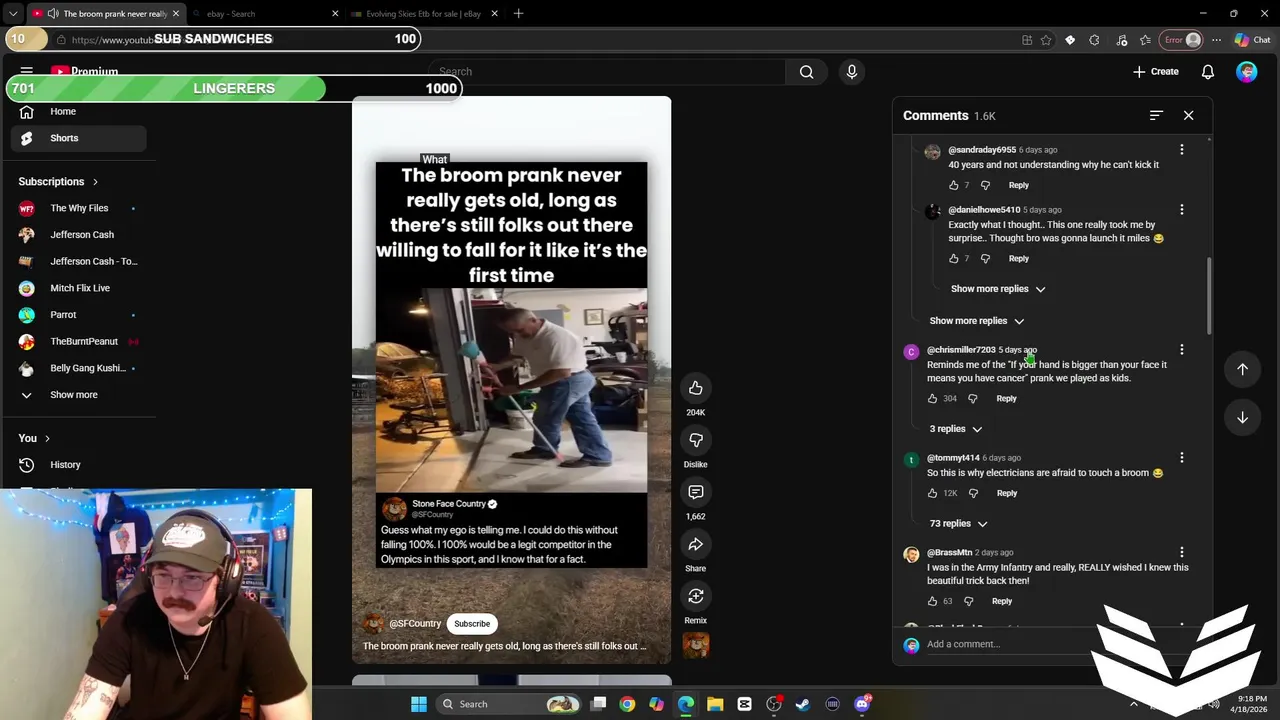Select the broom prank YouTube tab
Screen dimensions: 1280x720
106,14
